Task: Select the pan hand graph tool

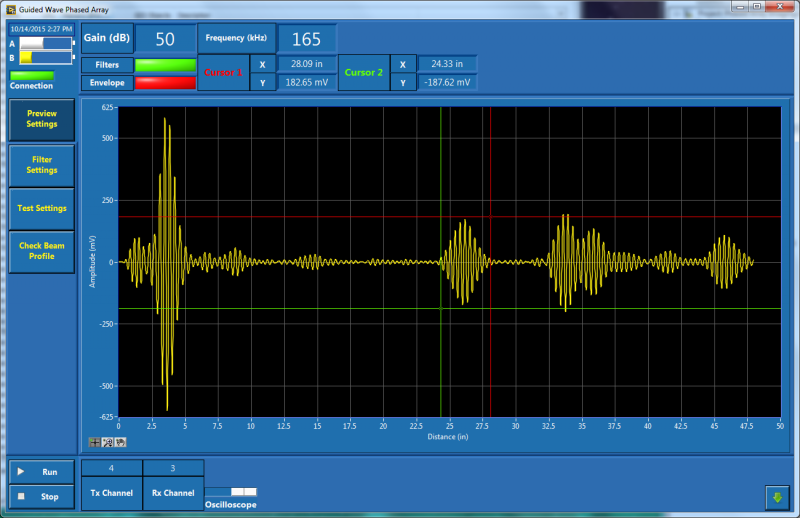Action: pyautogui.click(x=119, y=442)
